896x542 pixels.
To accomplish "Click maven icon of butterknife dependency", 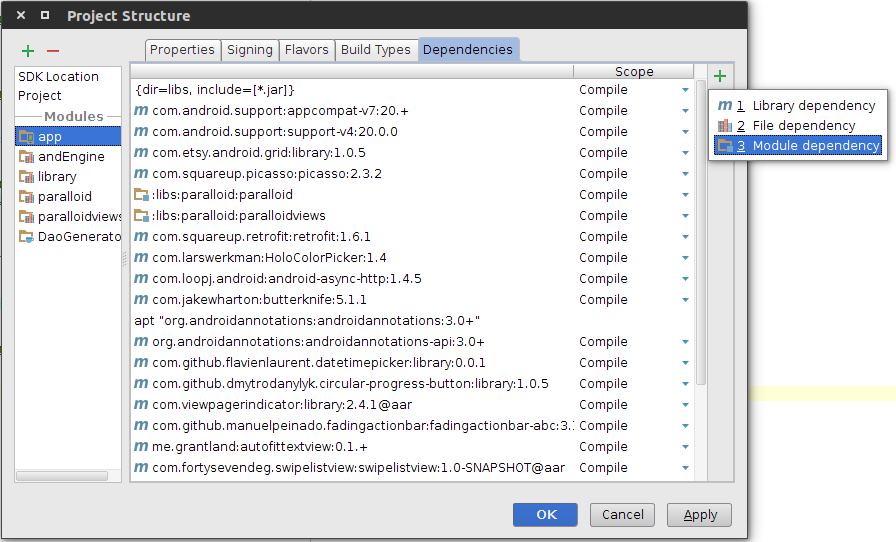I will pos(141,300).
